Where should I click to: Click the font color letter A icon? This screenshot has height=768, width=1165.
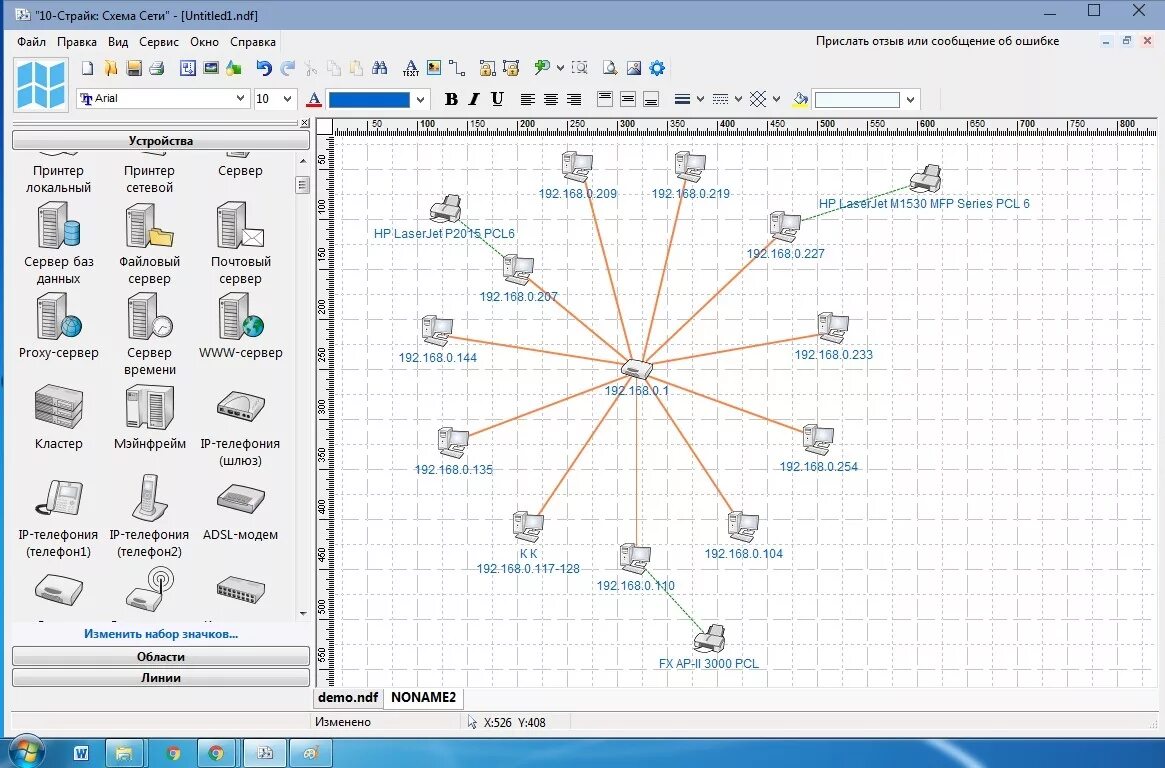point(314,99)
